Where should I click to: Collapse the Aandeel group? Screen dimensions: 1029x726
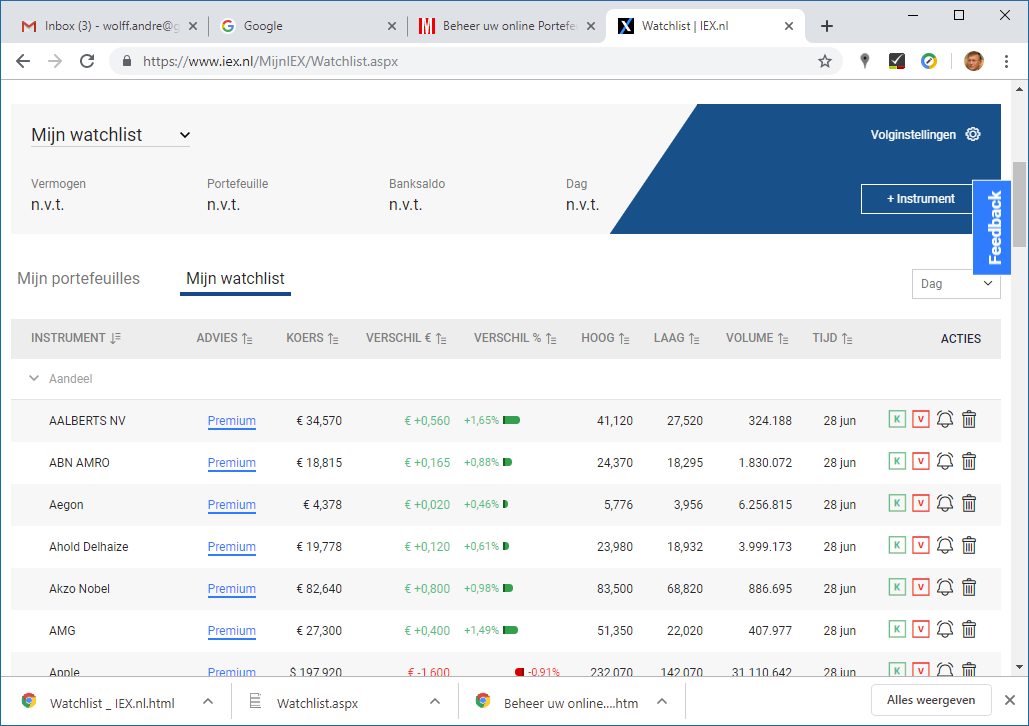(34, 379)
